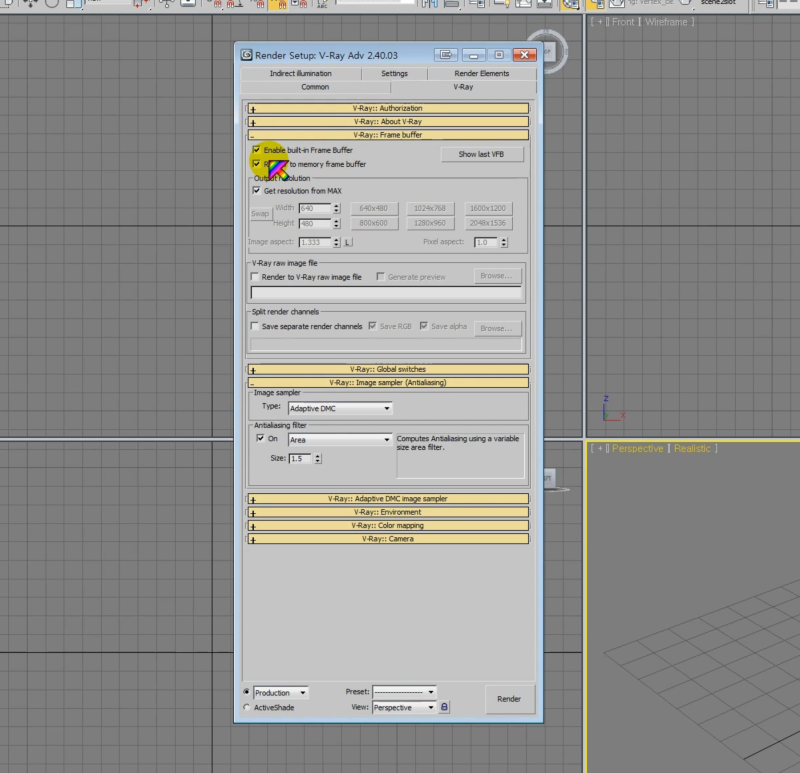Viewport: 800px width, 773px height.
Task: Click the image aspect lock button
Action: (346, 241)
